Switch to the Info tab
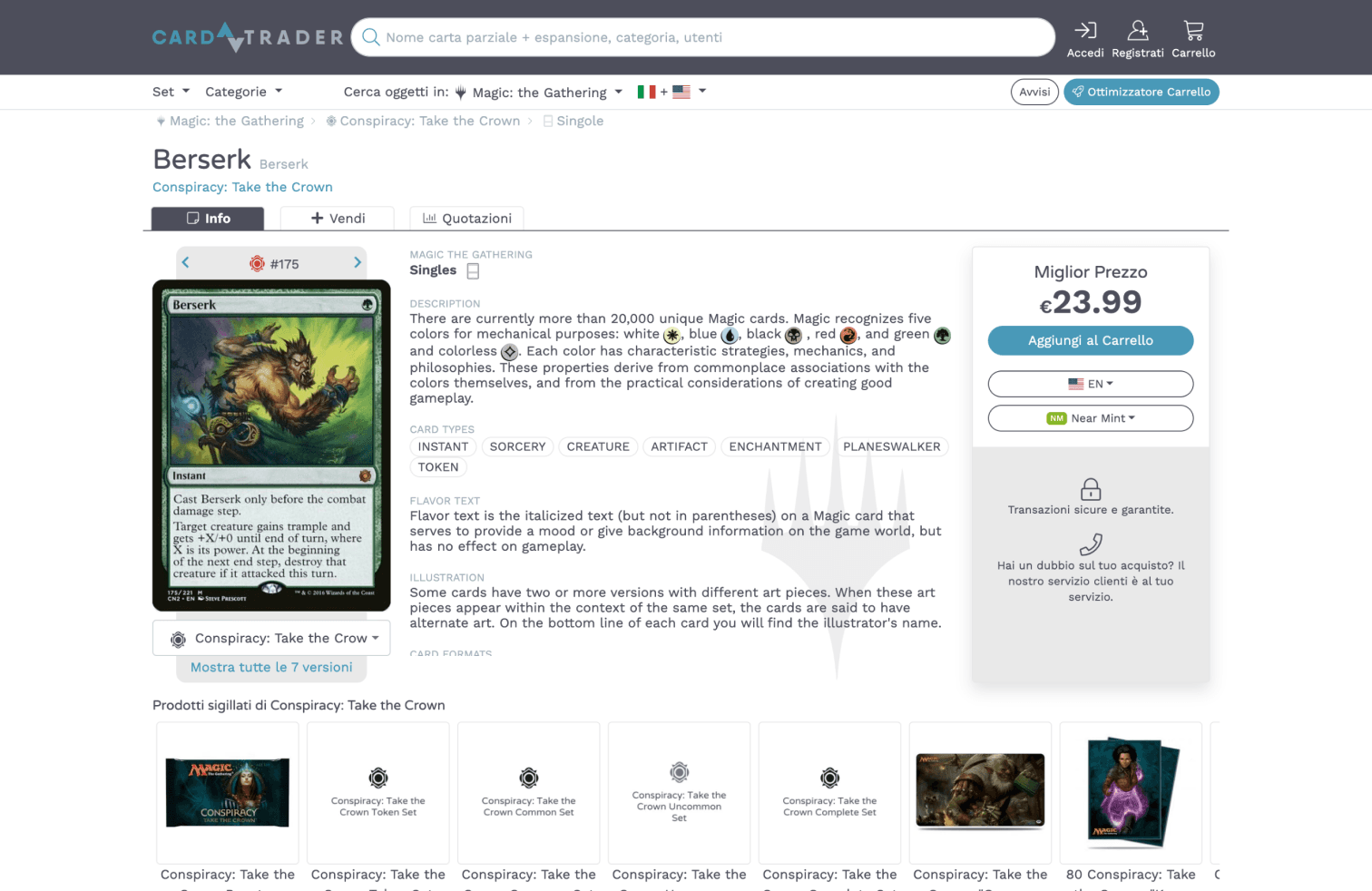The height and width of the screenshot is (891, 1372). 208,219
